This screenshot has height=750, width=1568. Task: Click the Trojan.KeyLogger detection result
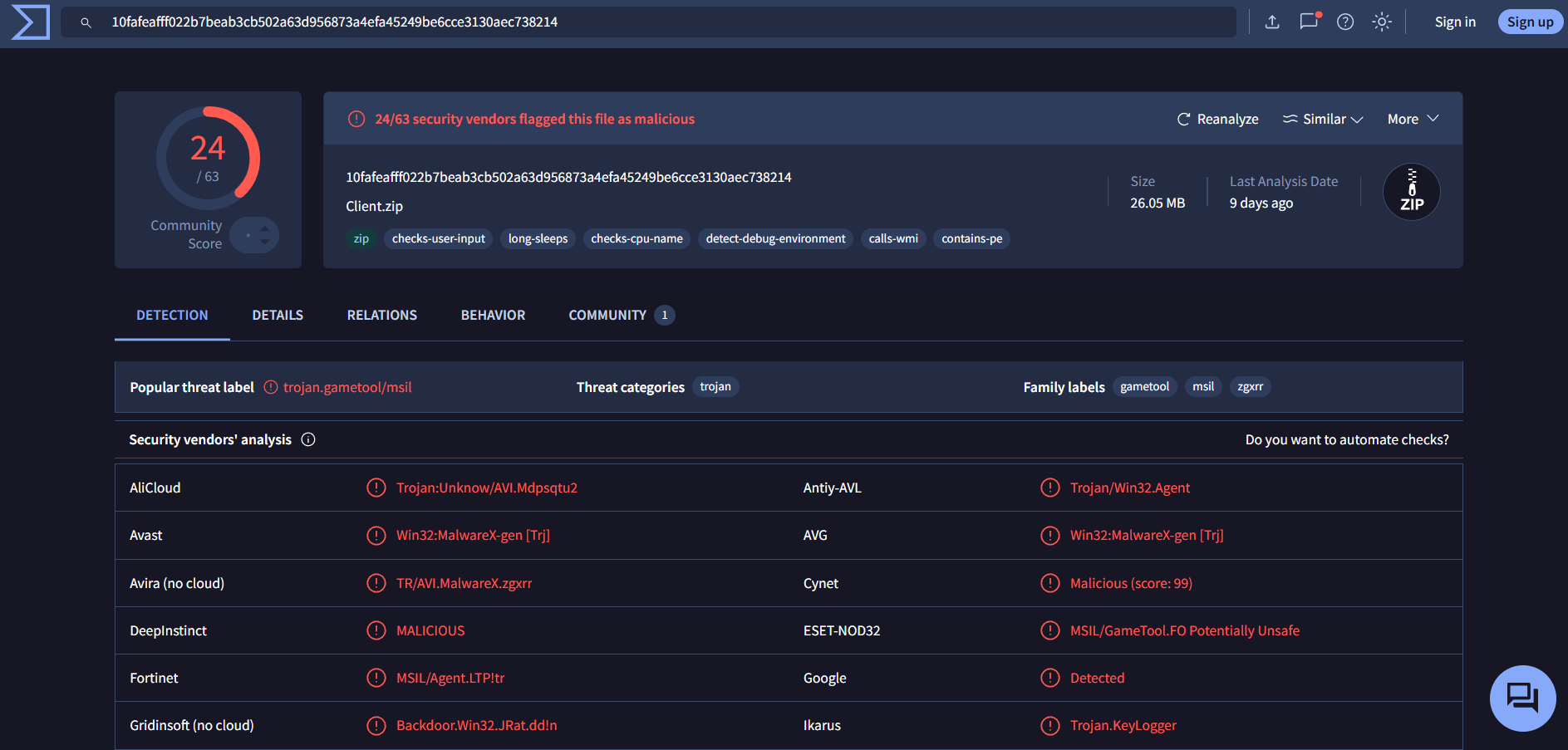click(1123, 726)
